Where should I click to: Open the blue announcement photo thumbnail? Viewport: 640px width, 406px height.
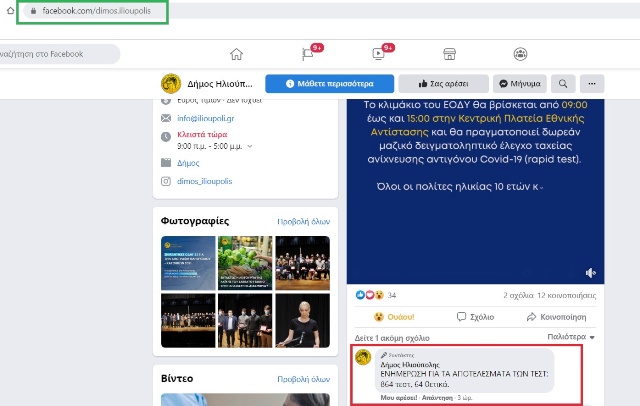tap(188, 263)
